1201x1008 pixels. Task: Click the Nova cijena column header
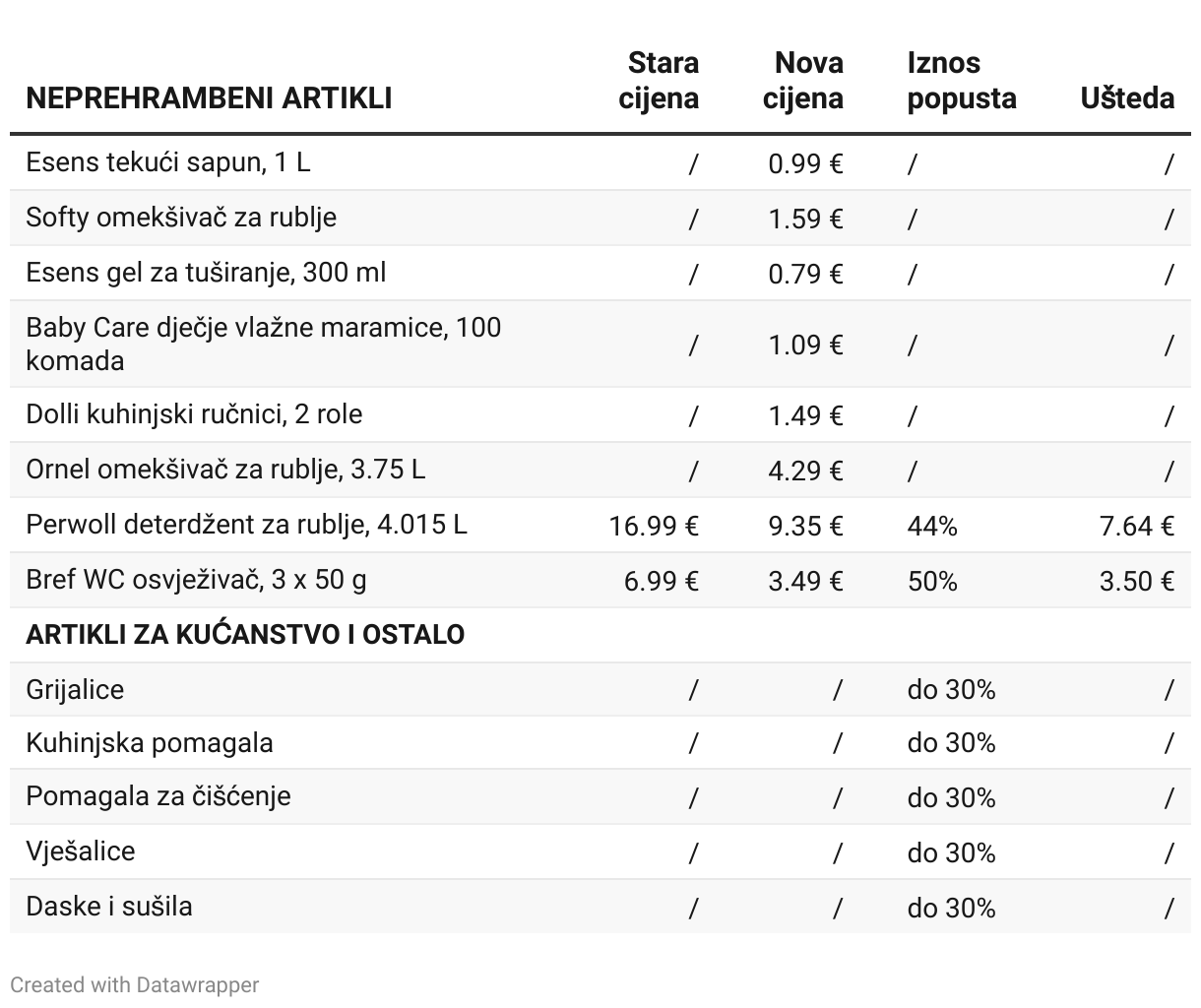(803, 81)
